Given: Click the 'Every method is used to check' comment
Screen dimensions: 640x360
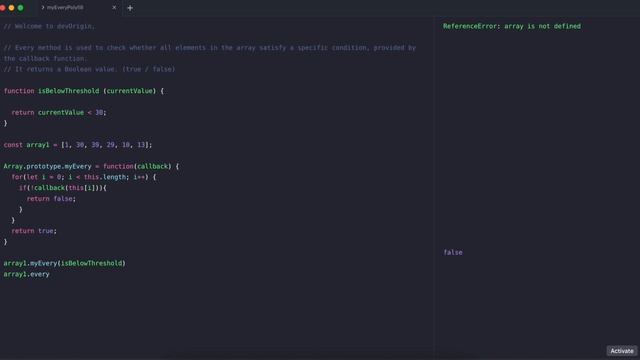Looking at the screenshot, I should (210, 48).
